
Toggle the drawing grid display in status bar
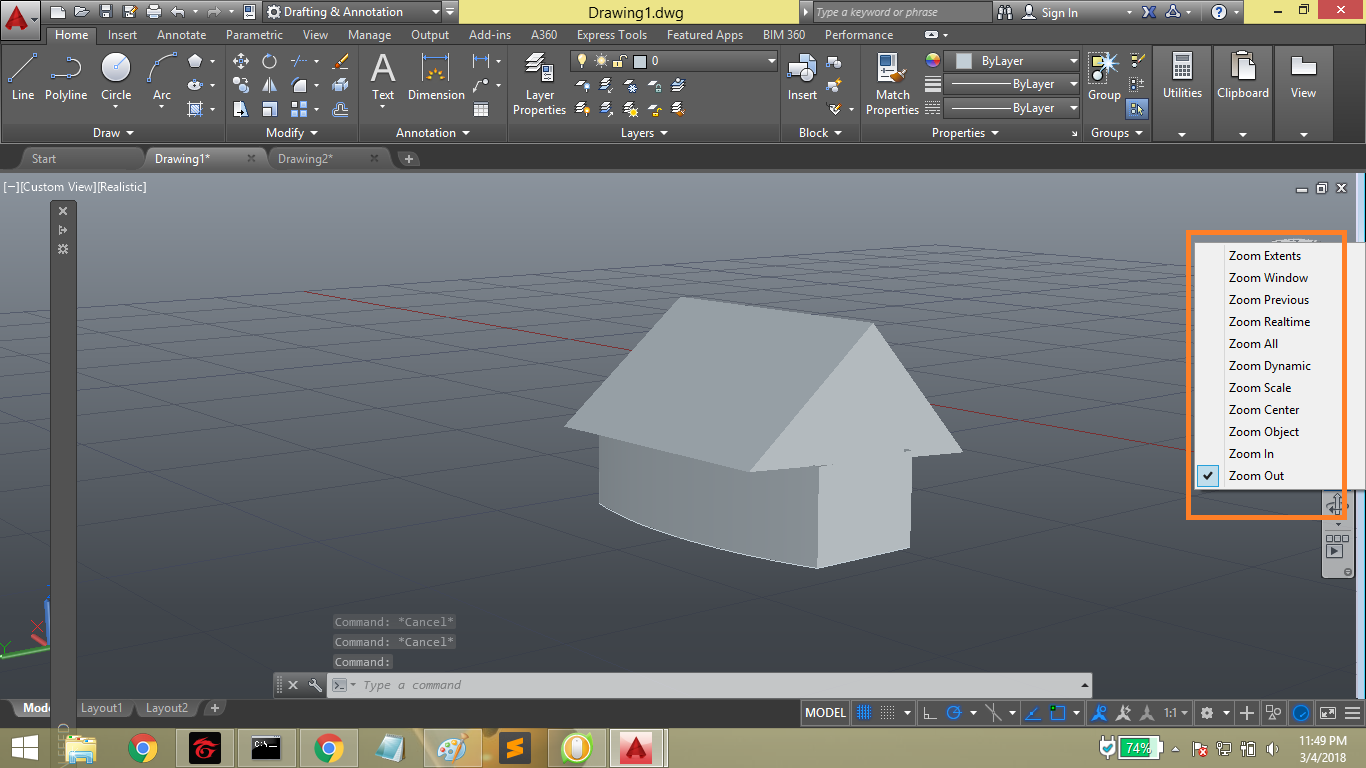[x=864, y=713]
